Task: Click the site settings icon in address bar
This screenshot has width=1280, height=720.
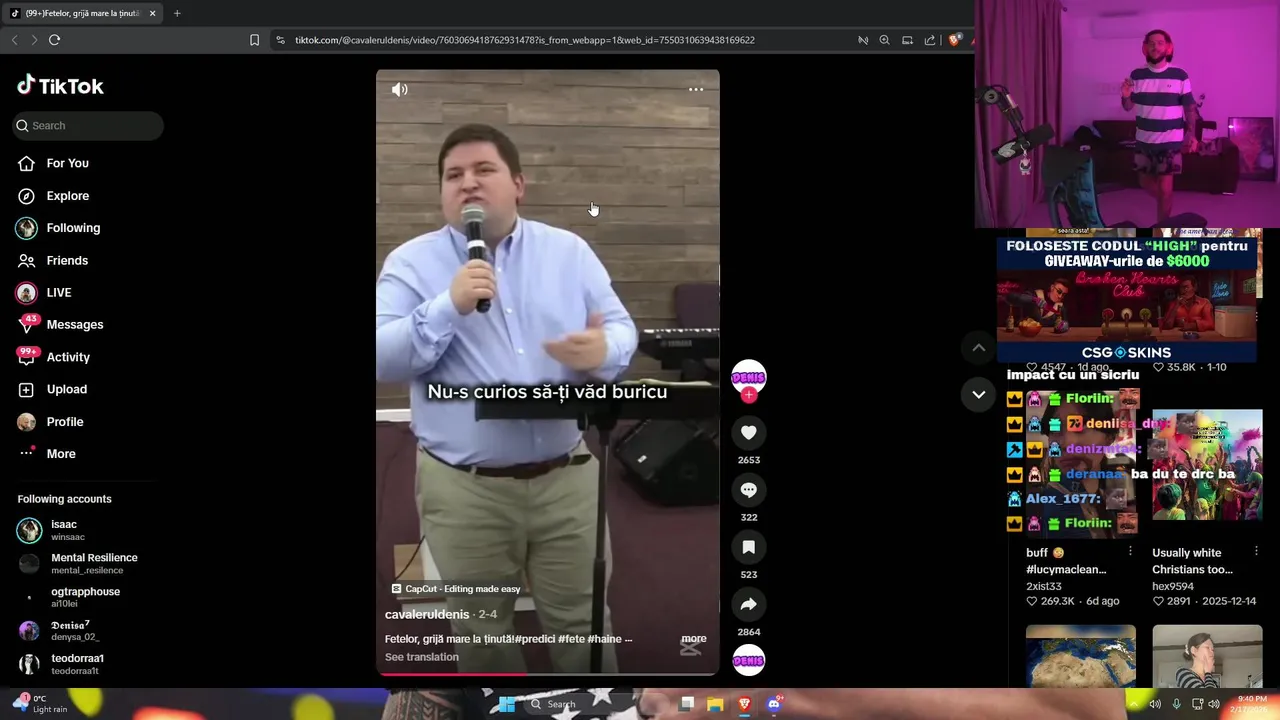Action: [x=280, y=40]
